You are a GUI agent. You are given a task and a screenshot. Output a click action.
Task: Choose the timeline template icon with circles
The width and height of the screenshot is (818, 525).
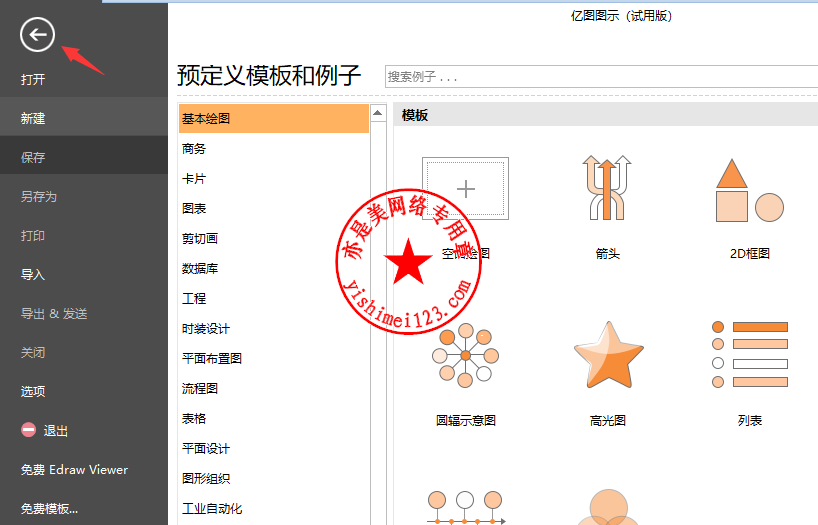click(x=465, y=507)
